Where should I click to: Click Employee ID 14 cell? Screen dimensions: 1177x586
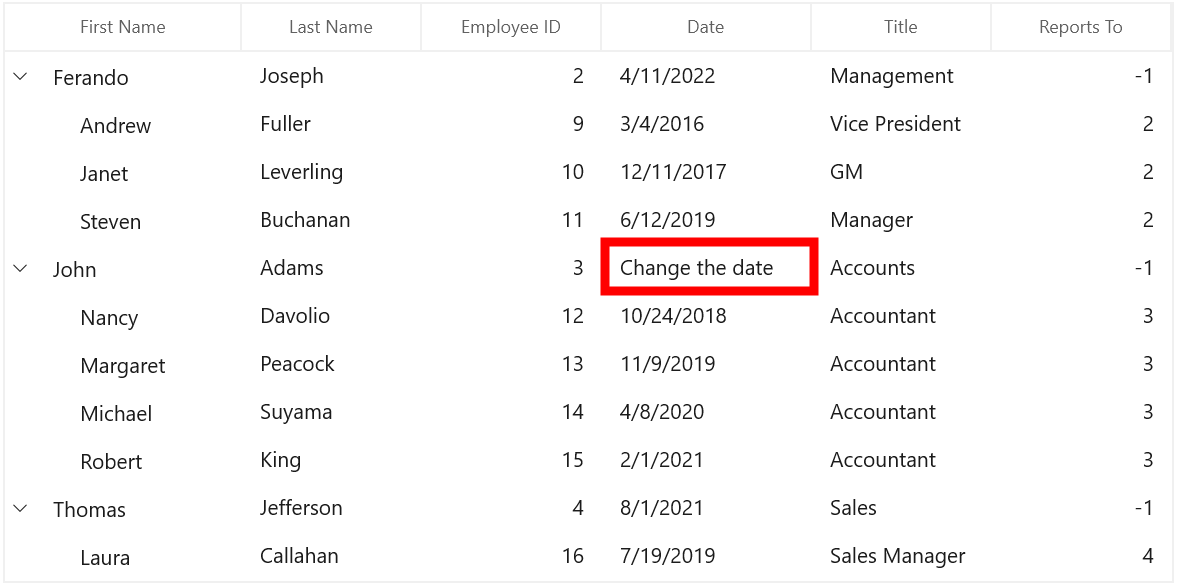572,412
